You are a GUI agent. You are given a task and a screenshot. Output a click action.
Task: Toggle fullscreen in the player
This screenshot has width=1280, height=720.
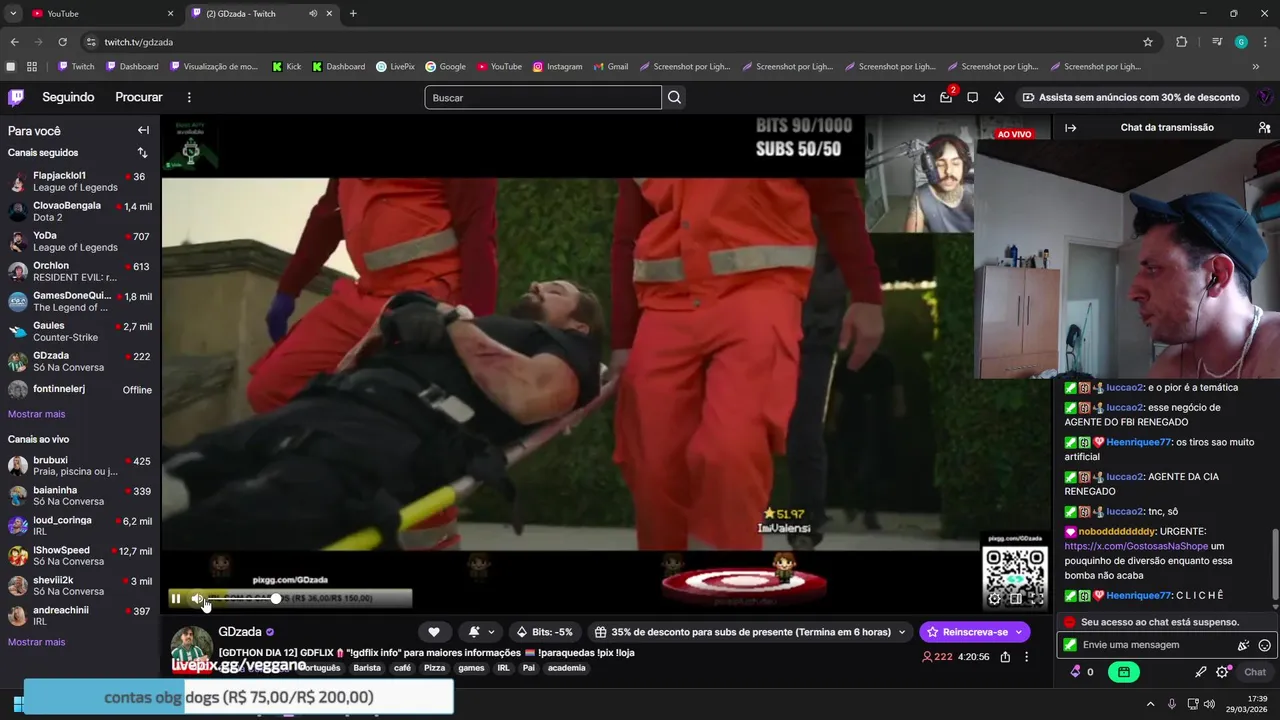coord(1036,599)
